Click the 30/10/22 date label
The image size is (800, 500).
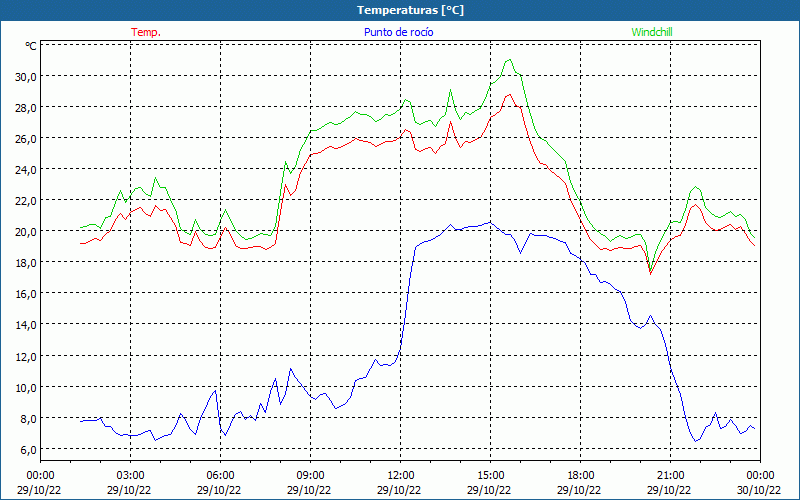pyautogui.click(x=759, y=490)
